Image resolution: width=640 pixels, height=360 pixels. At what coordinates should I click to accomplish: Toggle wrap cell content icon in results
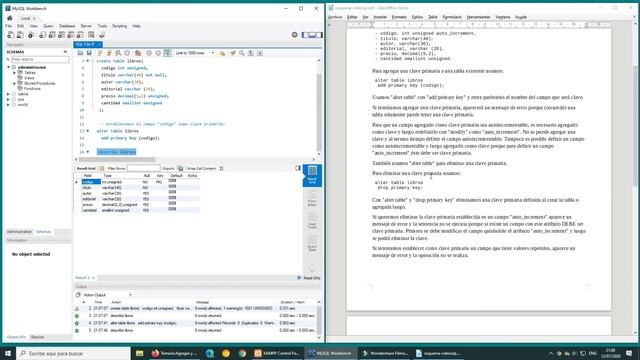(222, 168)
